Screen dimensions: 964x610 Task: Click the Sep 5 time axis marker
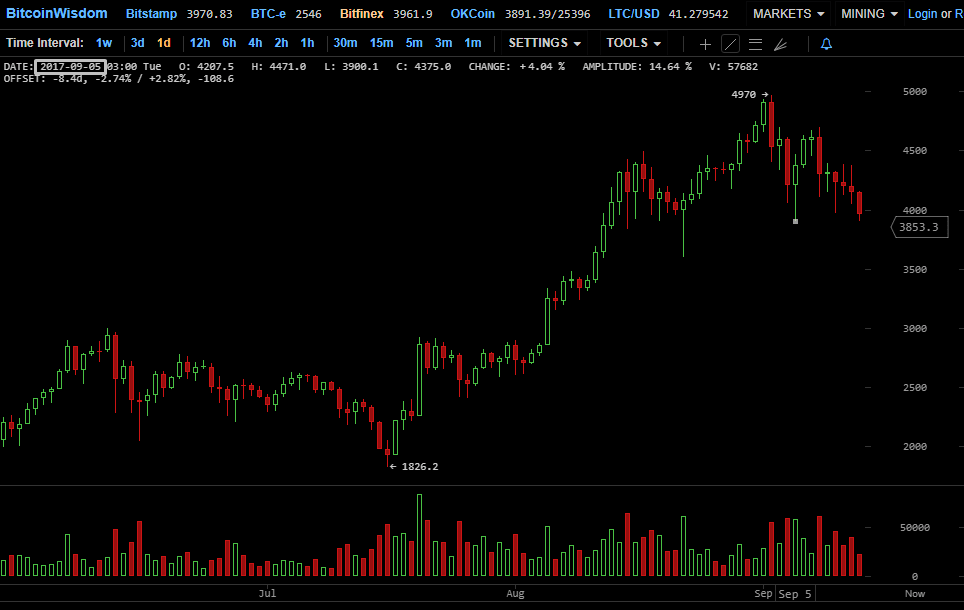coord(796,594)
